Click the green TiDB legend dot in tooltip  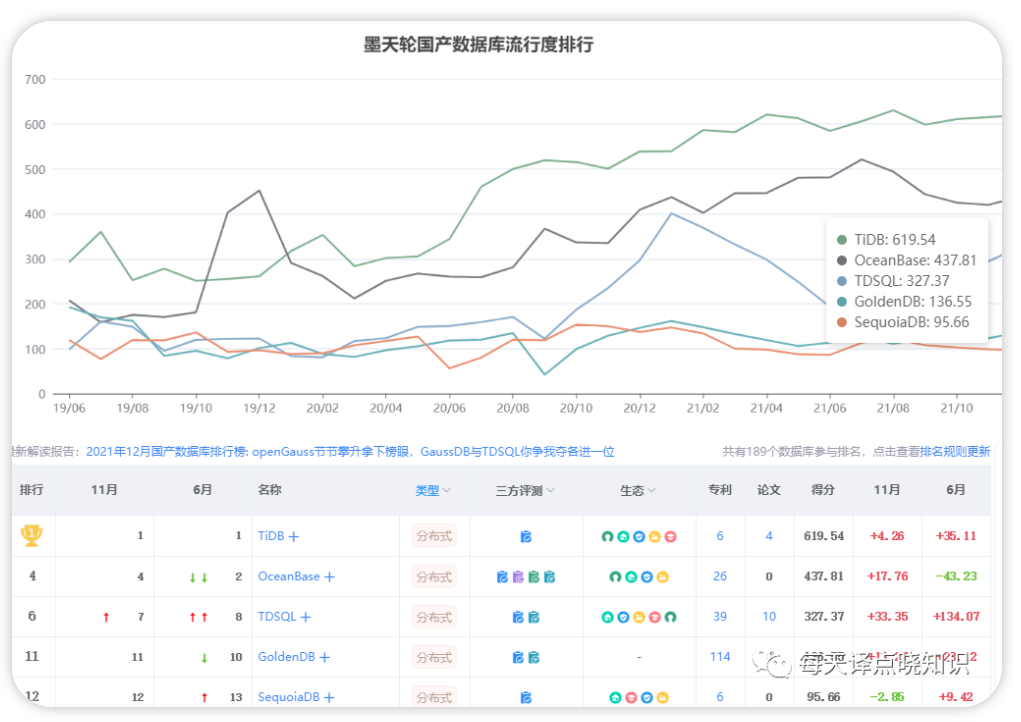841,240
